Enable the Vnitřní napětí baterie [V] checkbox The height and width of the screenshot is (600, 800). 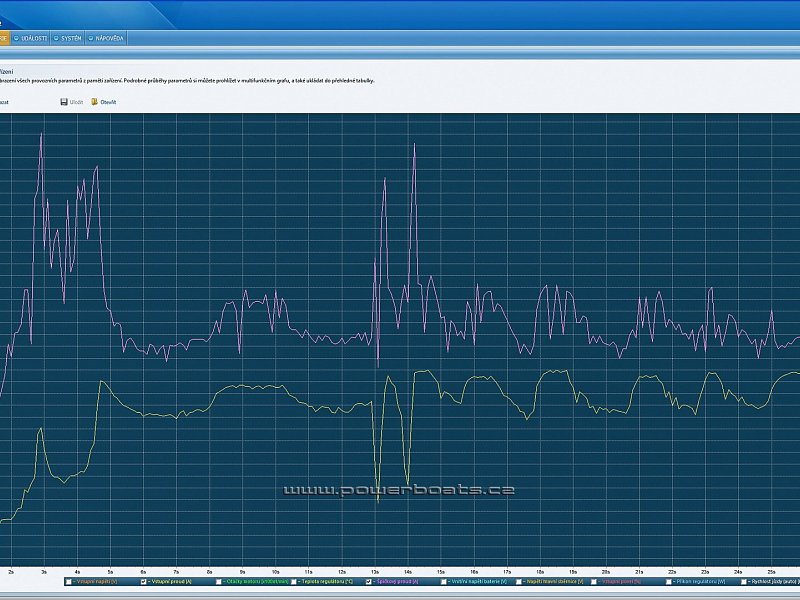click(444, 582)
